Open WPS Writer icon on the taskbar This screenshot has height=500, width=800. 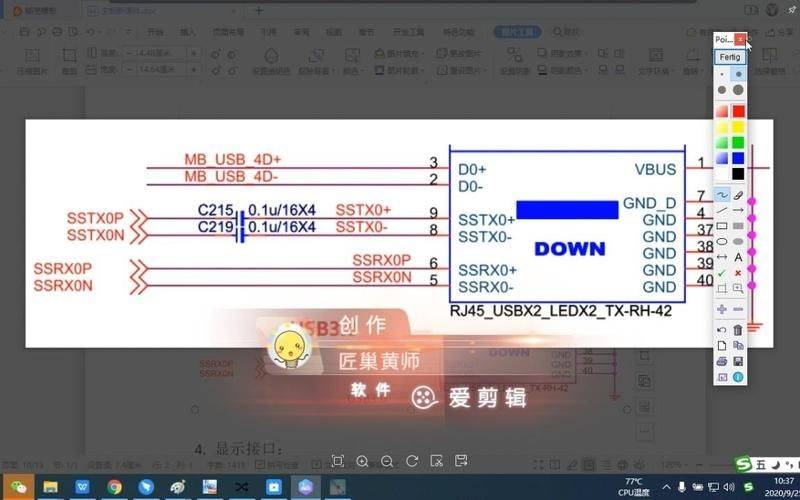coord(82,487)
